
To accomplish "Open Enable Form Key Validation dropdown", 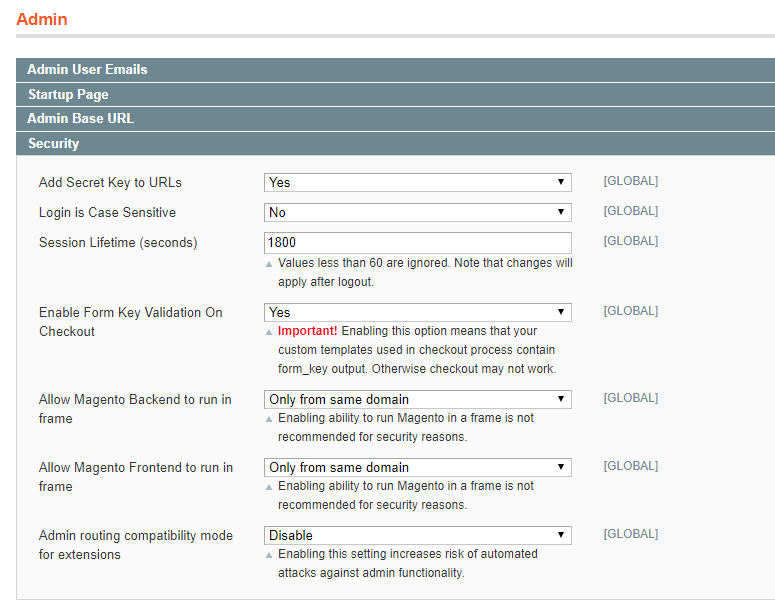I will click(417, 312).
